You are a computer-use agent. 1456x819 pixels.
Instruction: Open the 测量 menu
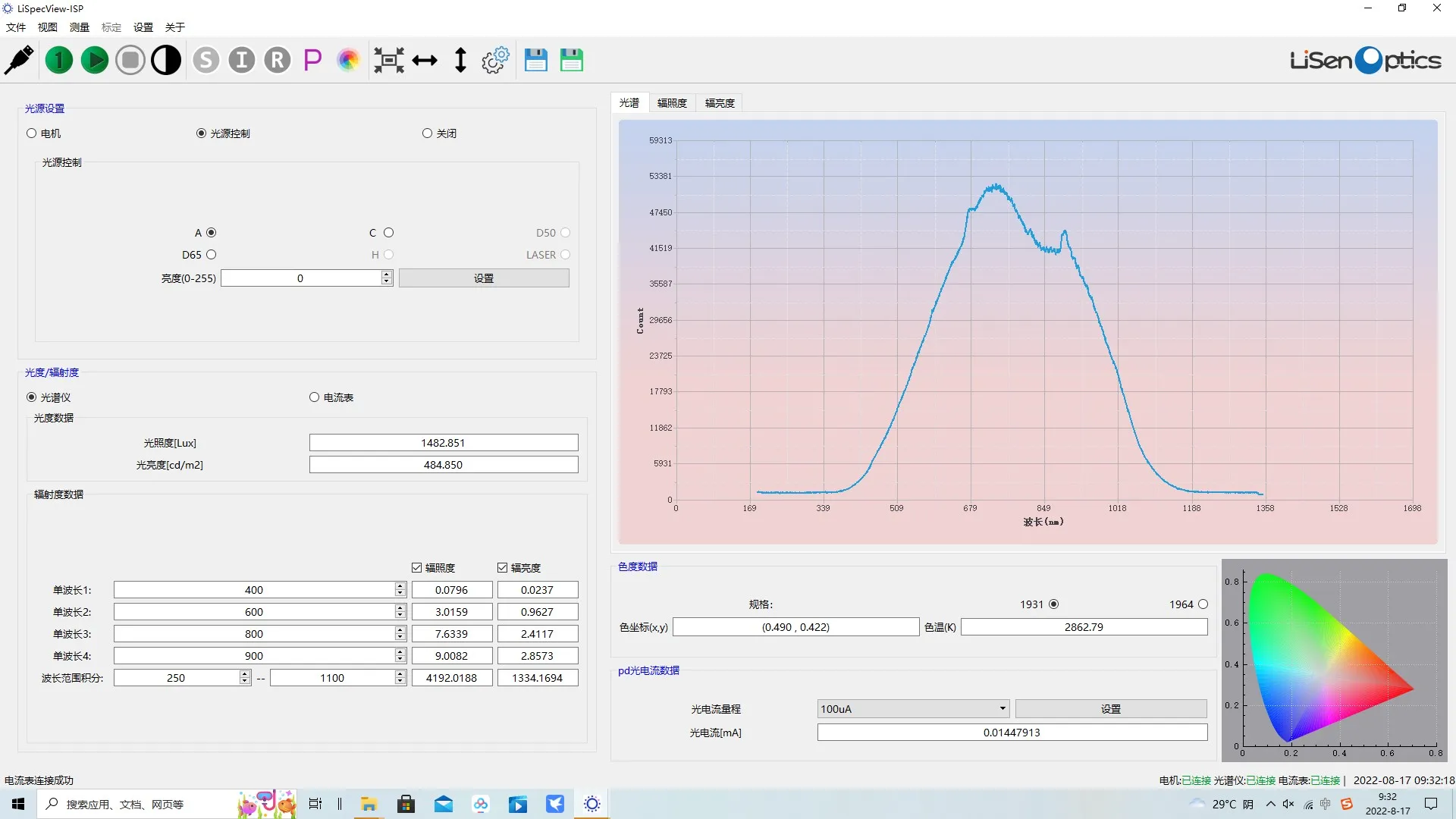click(79, 27)
